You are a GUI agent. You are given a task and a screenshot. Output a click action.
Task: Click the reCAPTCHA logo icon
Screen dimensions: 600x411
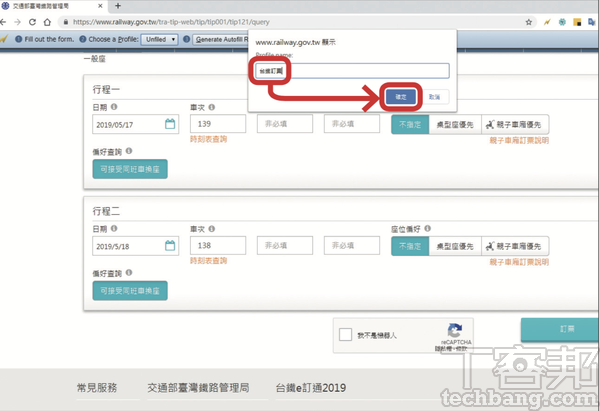point(455,330)
